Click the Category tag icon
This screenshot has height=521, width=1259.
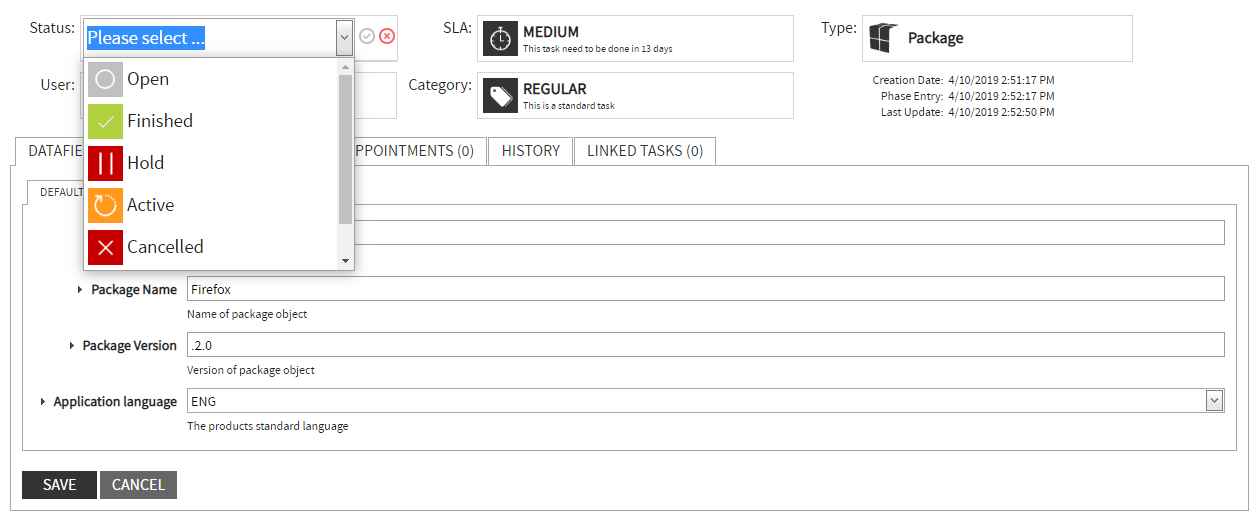click(x=500, y=96)
